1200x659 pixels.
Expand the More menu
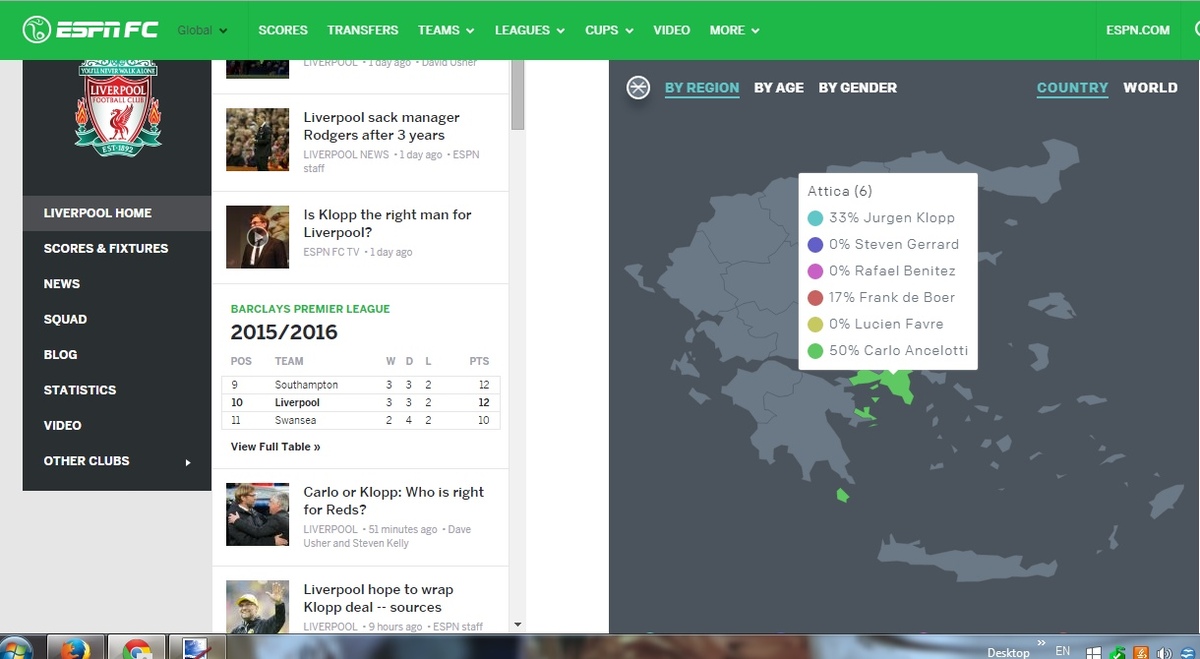click(735, 30)
